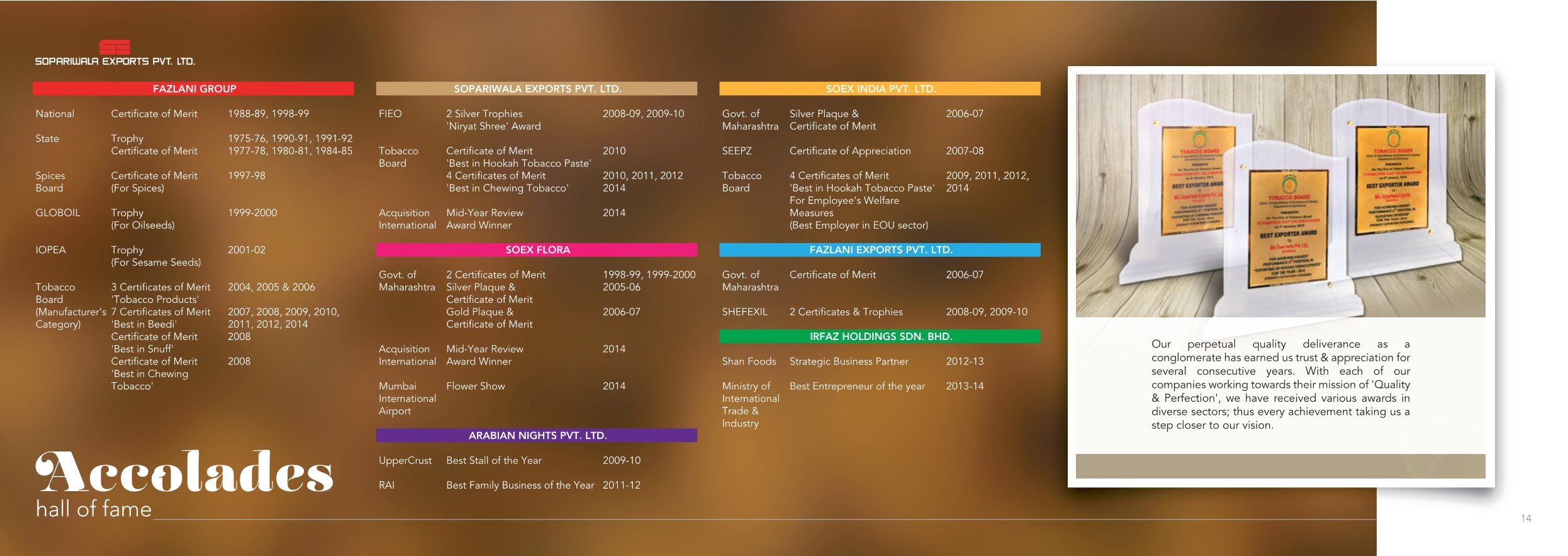Image resolution: width=1568 pixels, height=556 pixels.
Task: Select year '1997-98'
Action: pyautogui.click(x=247, y=176)
